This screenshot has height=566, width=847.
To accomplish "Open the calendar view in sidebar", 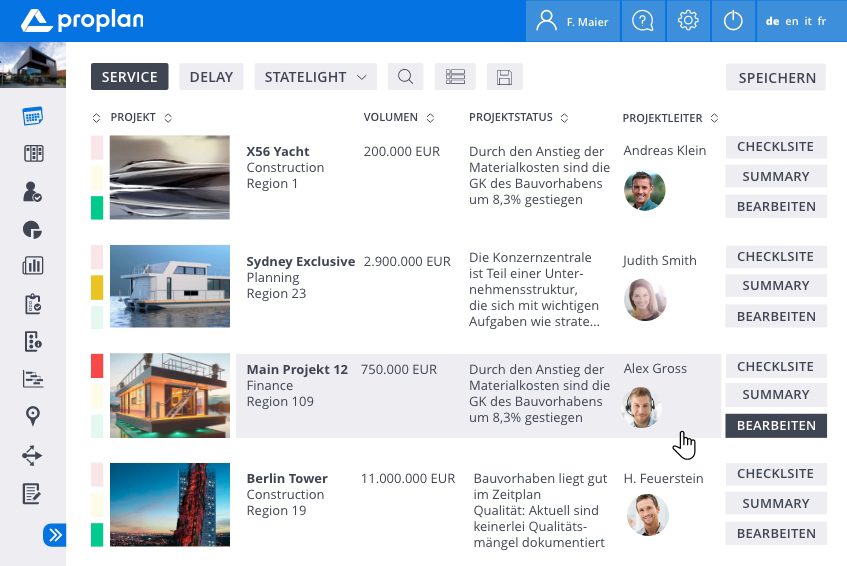I will click(x=32, y=116).
